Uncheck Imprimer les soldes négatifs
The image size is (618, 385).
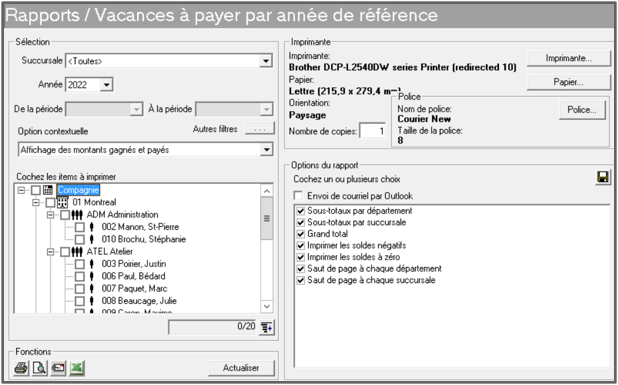click(x=301, y=246)
